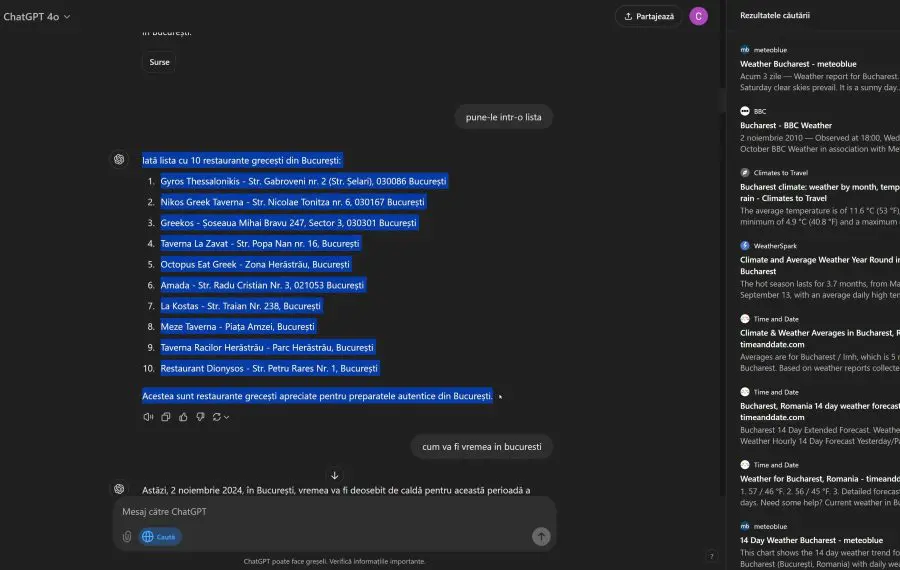Screen dimensions: 900x570
Task: Click the Climates to Travel source icon
Action: point(744,172)
